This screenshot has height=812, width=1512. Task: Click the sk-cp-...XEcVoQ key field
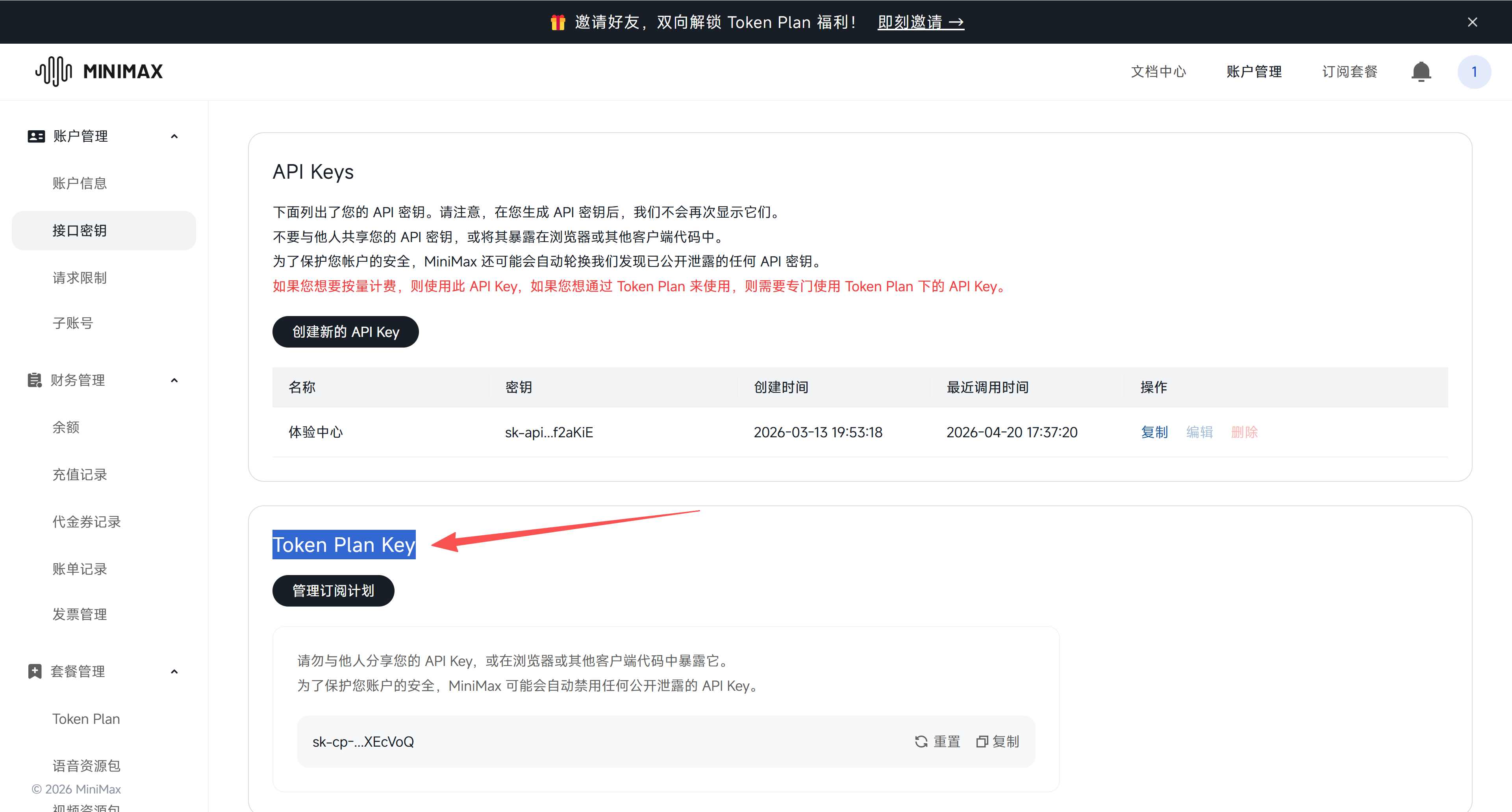[x=665, y=742]
